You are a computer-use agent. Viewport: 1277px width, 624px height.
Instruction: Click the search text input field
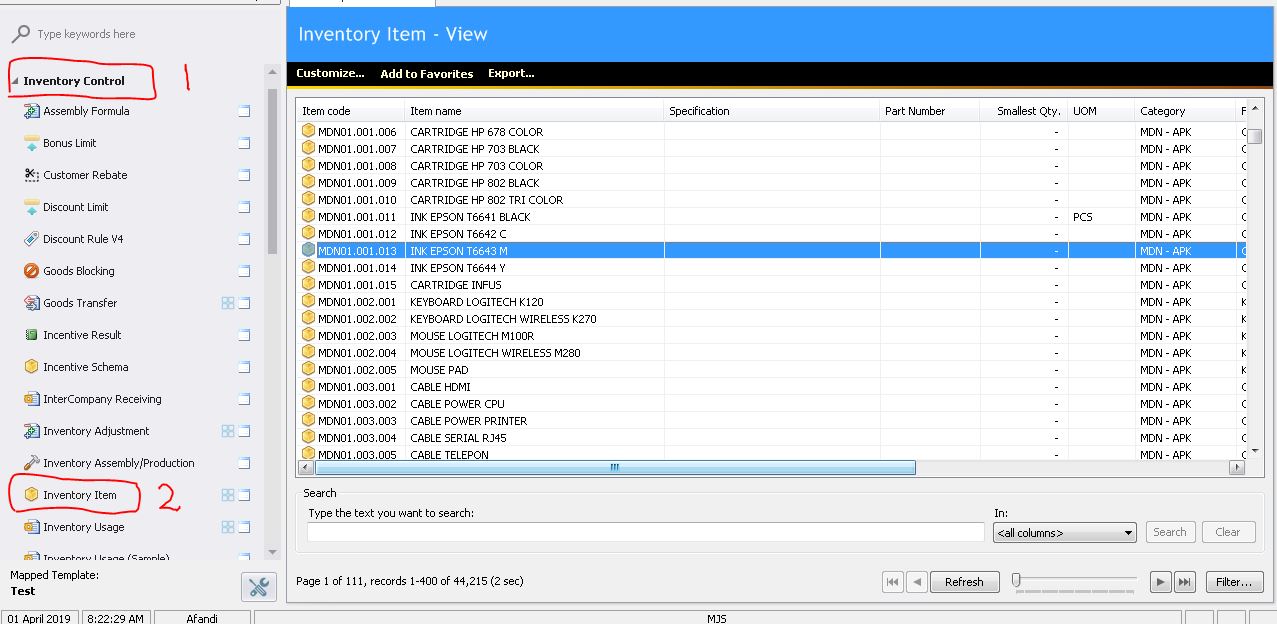[x=645, y=533]
